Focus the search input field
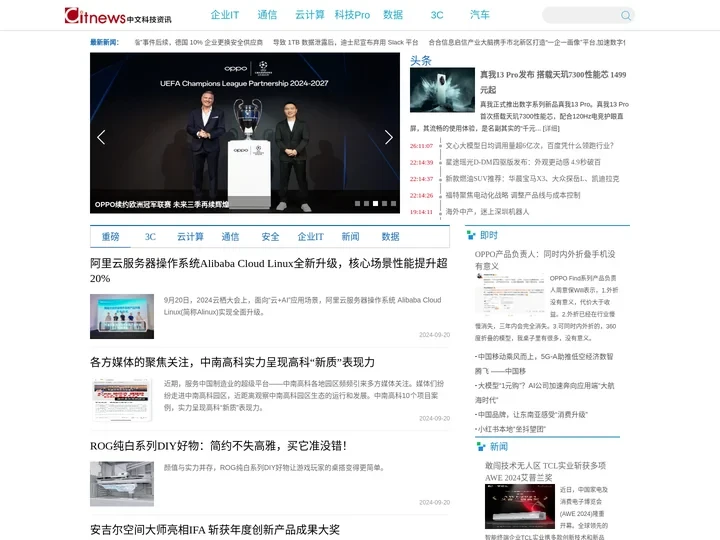This screenshot has height=540, width=720. [581, 16]
